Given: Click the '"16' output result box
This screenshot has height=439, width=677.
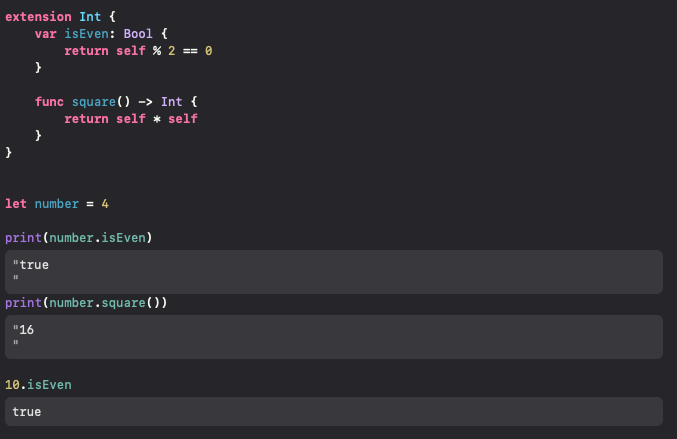Looking at the screenshot, I should coord(334,337).
